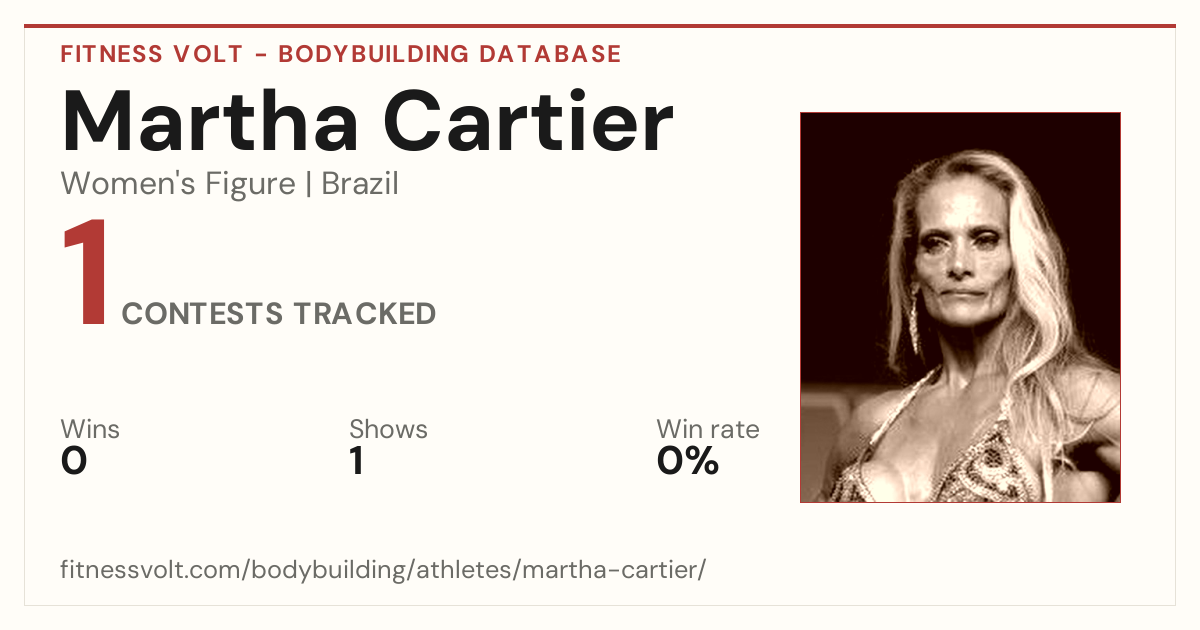Click the Martha Cartier athlete name heading
The height and width of the screenshot is (630, 1200).
[x=367, y=121]
